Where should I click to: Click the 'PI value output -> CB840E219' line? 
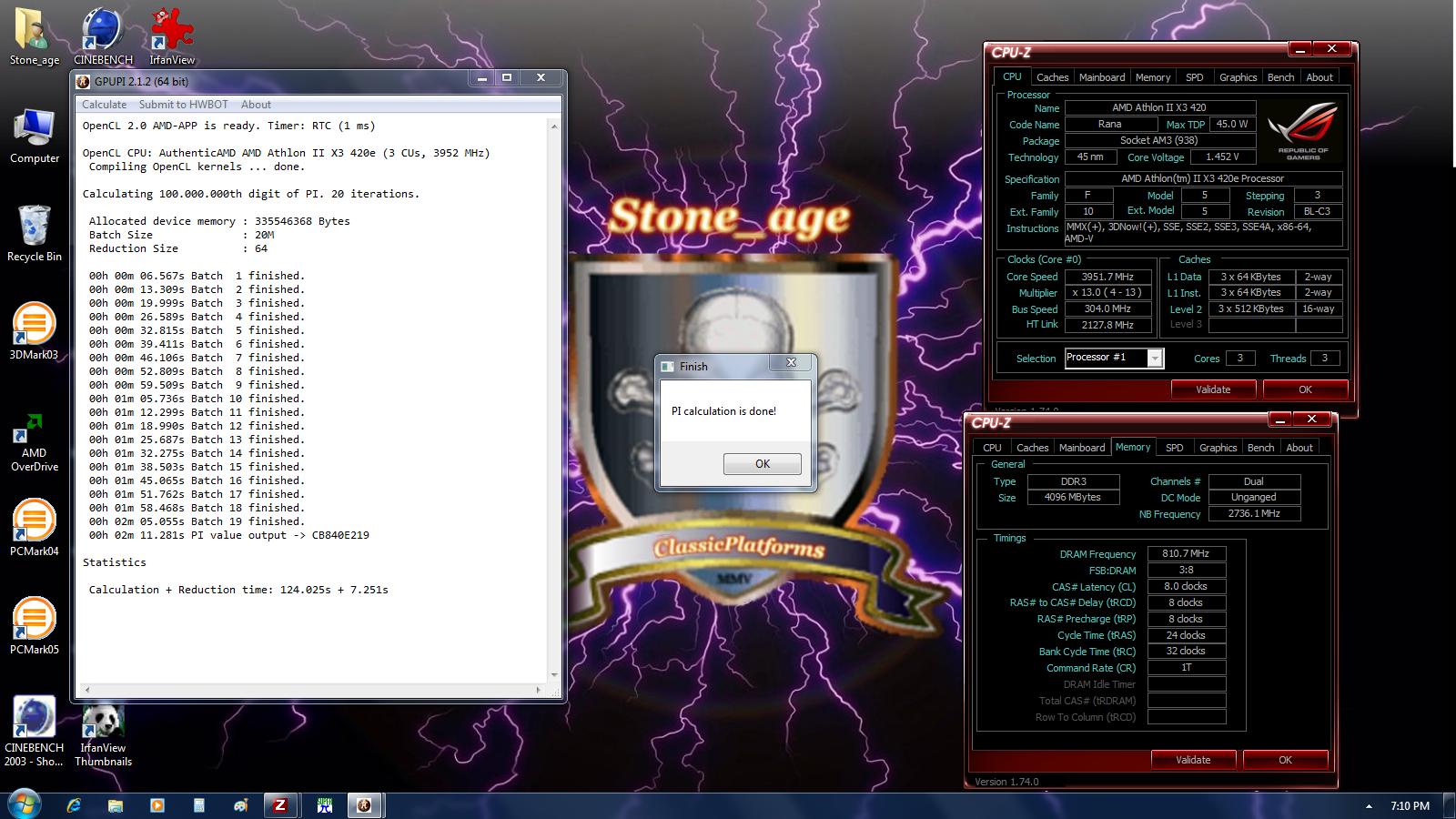(x=229, y=535)
